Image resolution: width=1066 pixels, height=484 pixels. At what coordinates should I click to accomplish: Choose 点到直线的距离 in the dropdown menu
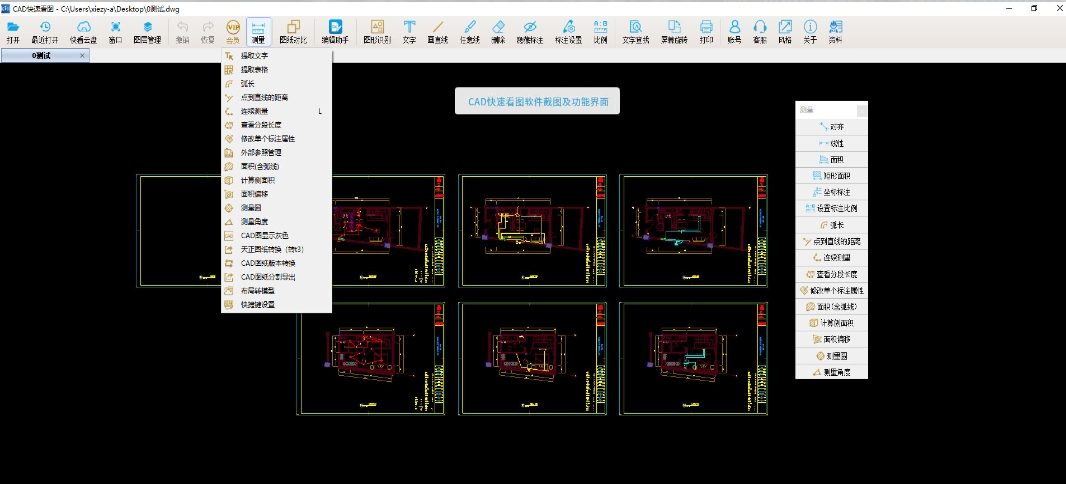point(276,97)
